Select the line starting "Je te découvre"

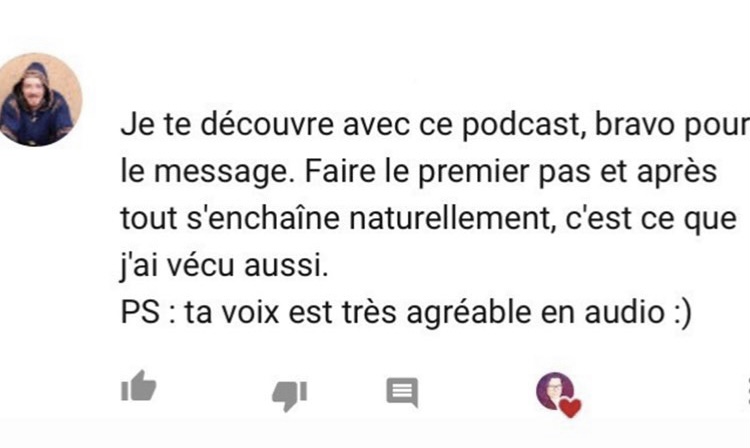pos(435,124)
